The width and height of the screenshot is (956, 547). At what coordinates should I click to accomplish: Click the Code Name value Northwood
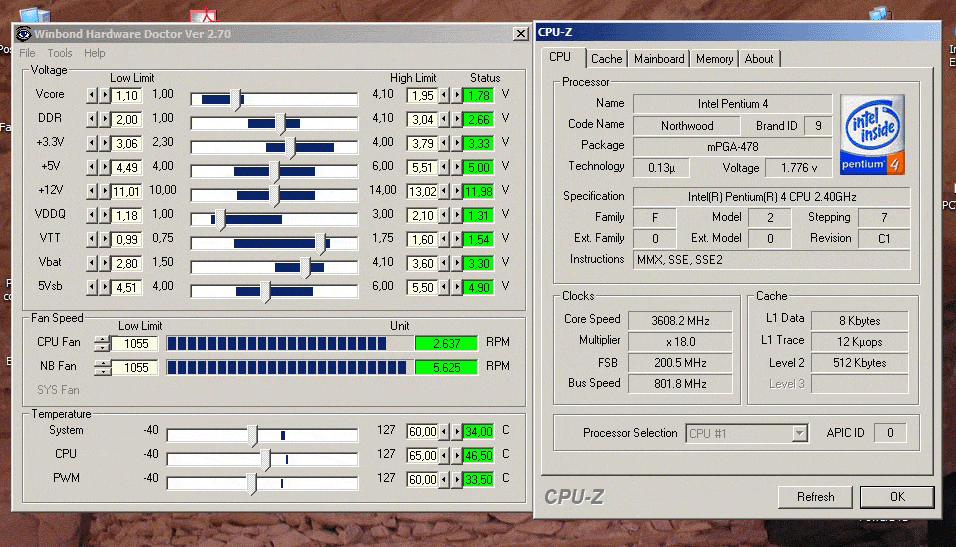coord(687,126)
